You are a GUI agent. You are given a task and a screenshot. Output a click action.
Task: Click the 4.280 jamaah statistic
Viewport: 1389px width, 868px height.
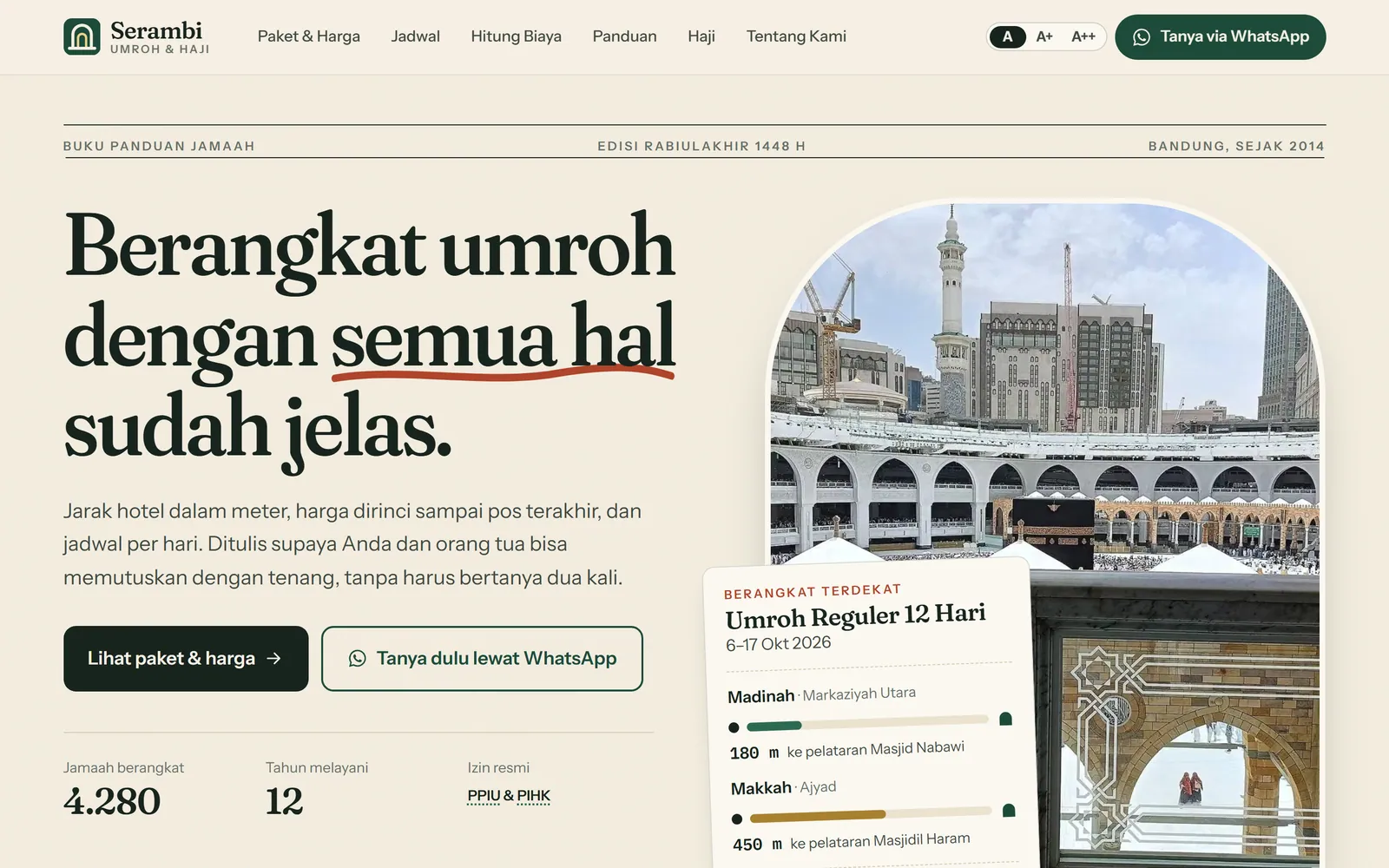(112, 801)
